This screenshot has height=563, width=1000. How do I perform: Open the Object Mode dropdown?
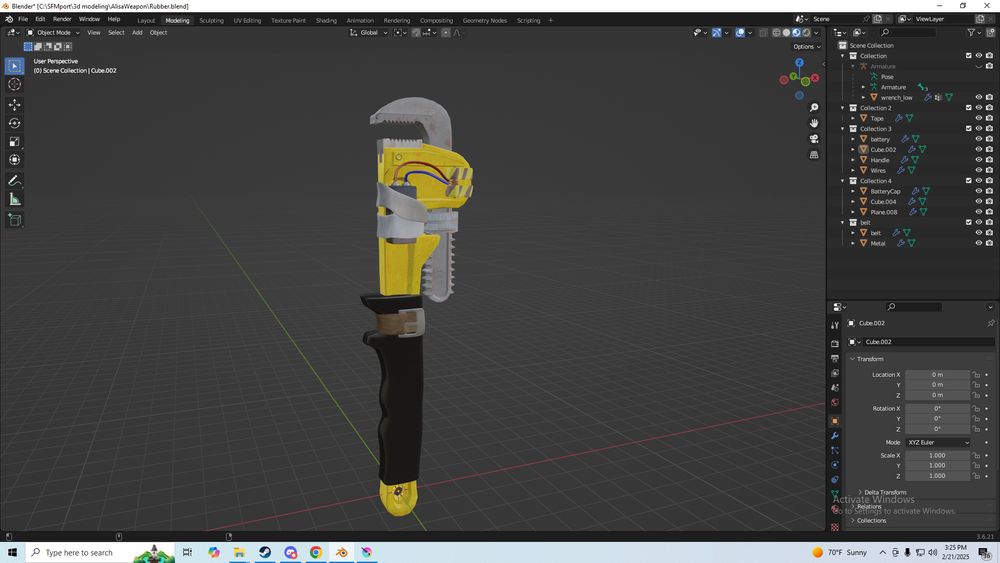pyautogui.click(x=53, y=33)
